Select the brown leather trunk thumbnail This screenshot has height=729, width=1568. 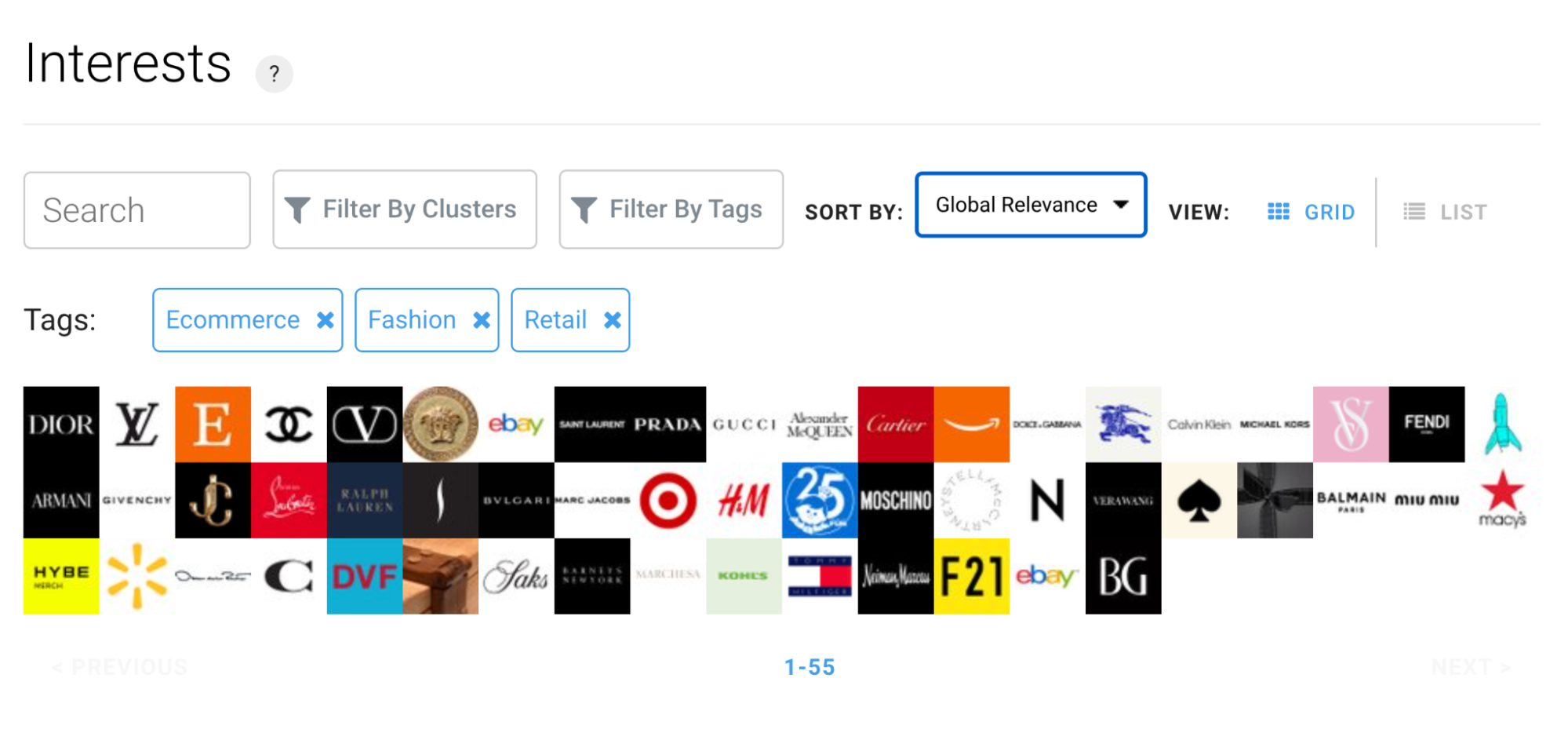click(x=440, y=576)
